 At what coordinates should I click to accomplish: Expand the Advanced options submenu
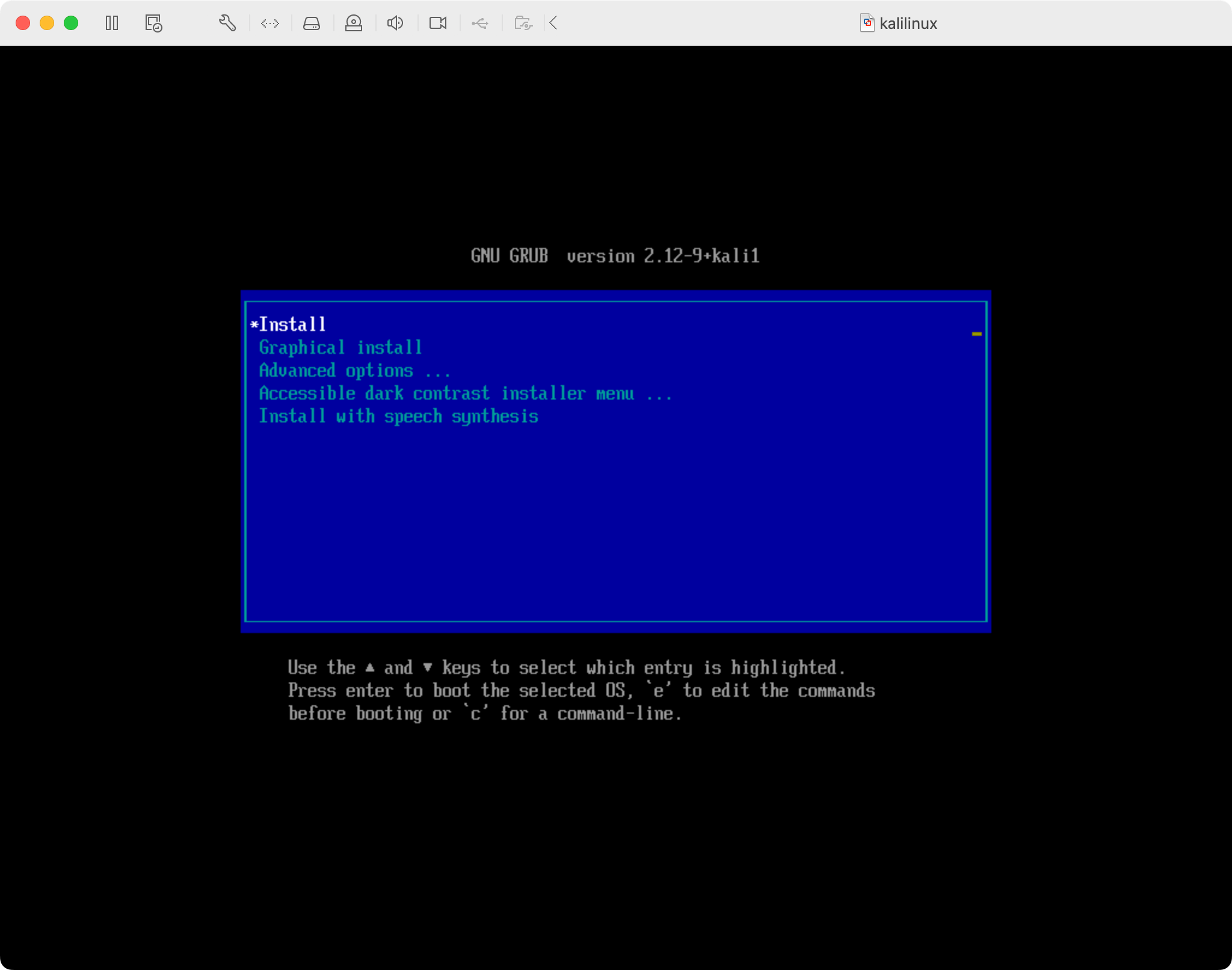pyautogui.click(x=355, y=370)
